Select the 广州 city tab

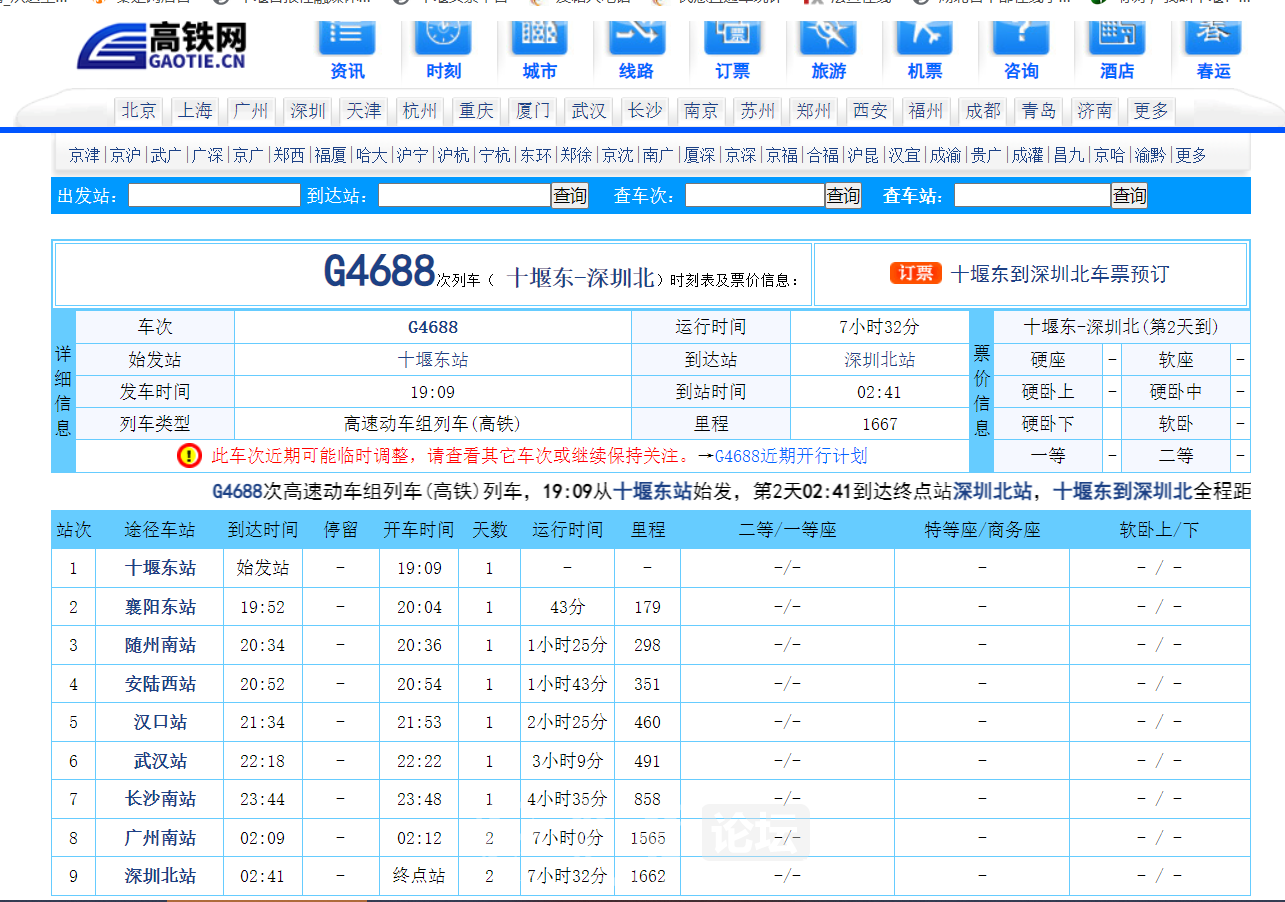pos(252,111)
